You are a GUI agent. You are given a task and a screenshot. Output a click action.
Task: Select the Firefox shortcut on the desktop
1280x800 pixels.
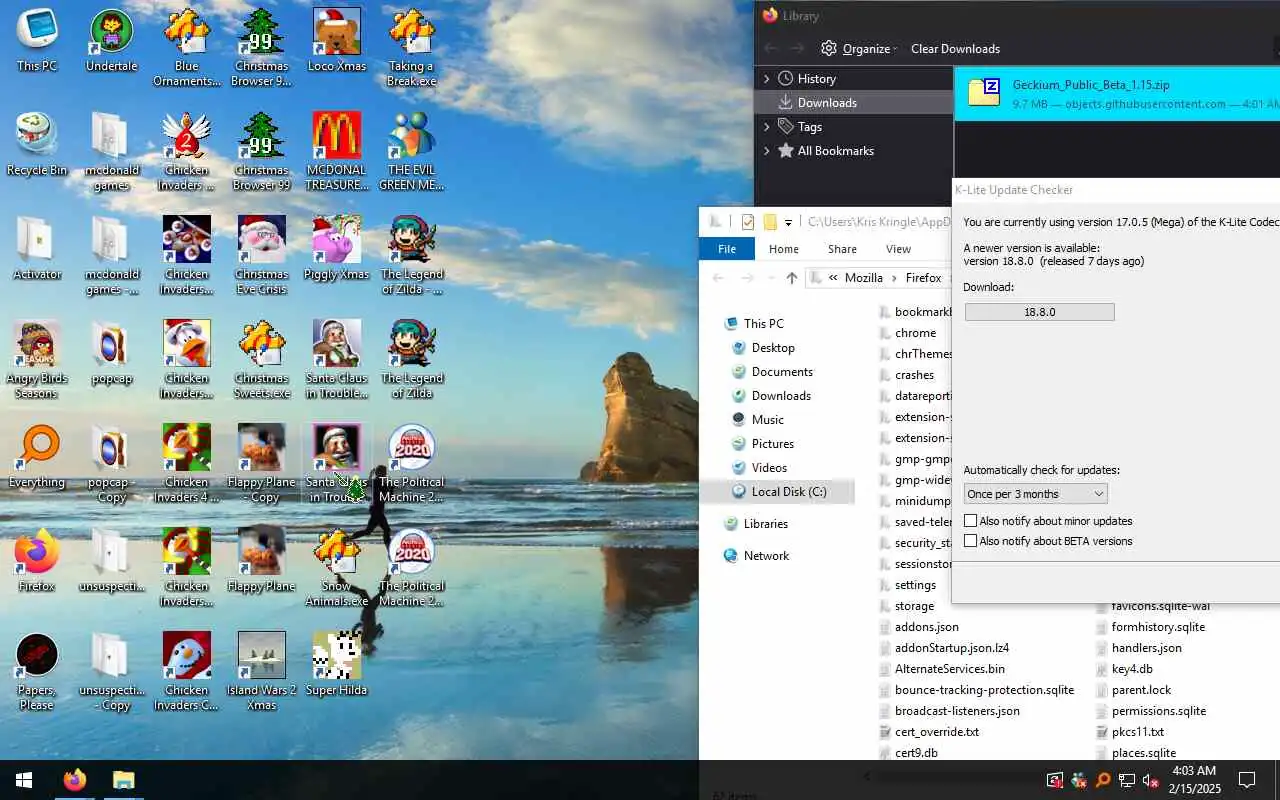(37, 560)
